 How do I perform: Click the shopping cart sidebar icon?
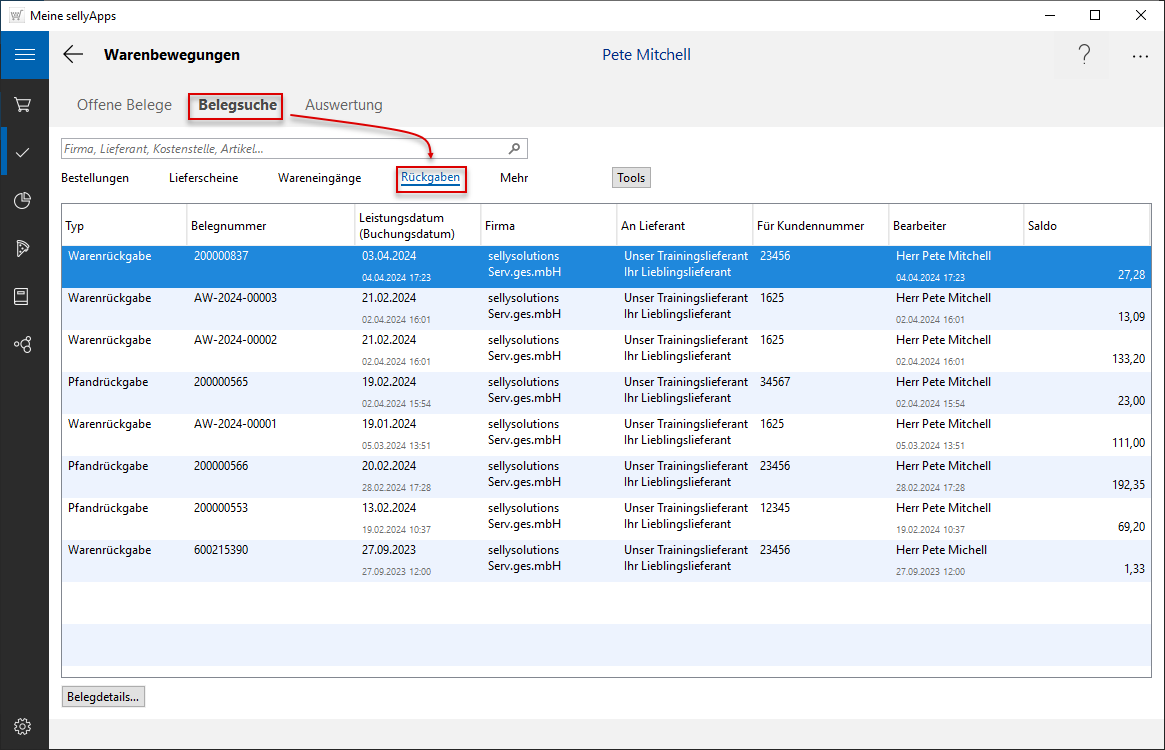[x=23, y=104]
